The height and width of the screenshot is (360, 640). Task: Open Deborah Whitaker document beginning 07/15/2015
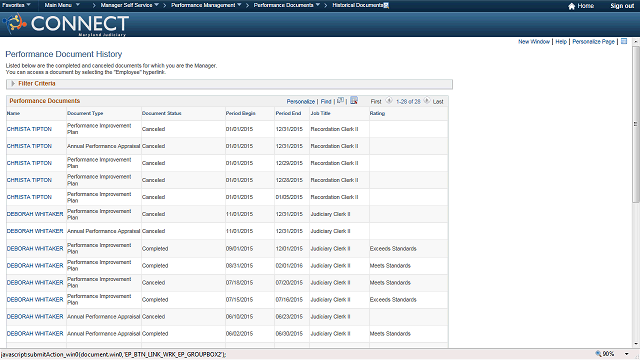pos(35,300)
